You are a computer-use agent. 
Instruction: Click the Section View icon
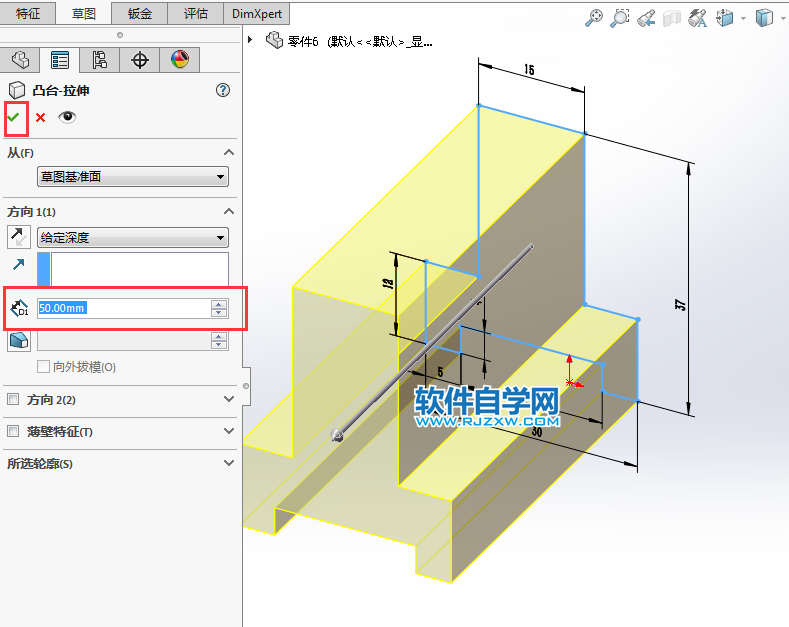671,19
